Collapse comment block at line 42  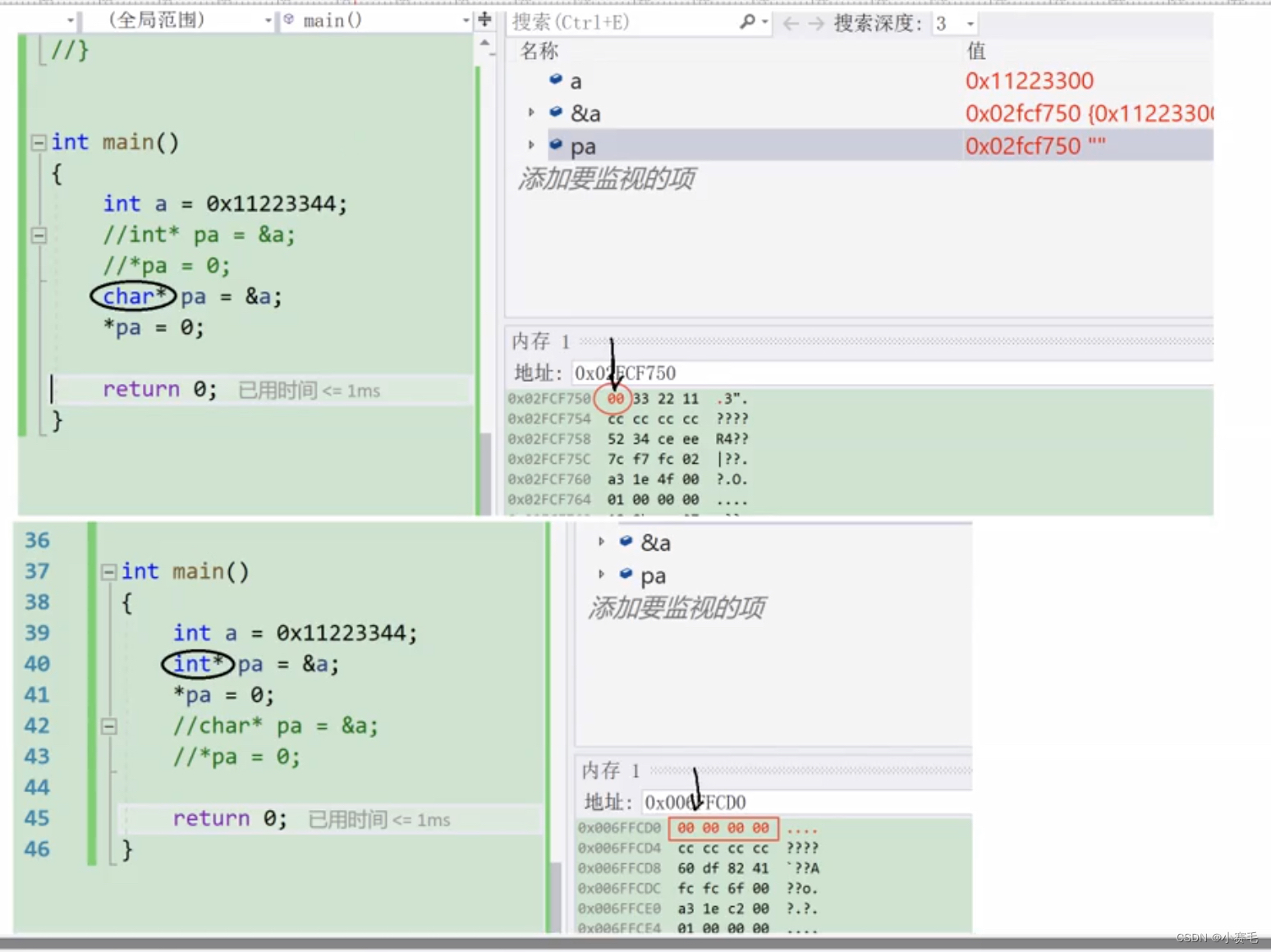[108, 726]
